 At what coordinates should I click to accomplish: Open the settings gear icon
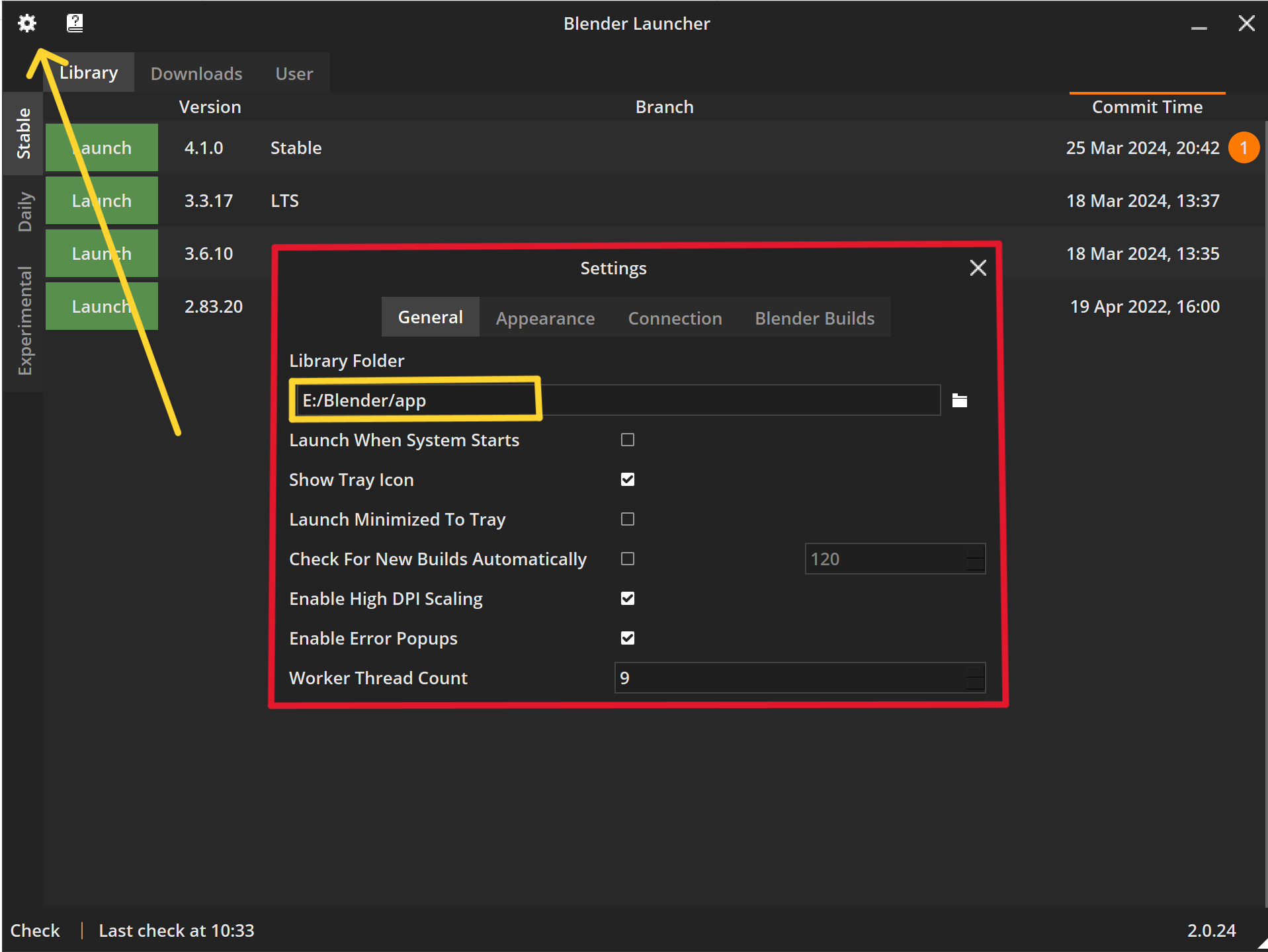point(26,23)
